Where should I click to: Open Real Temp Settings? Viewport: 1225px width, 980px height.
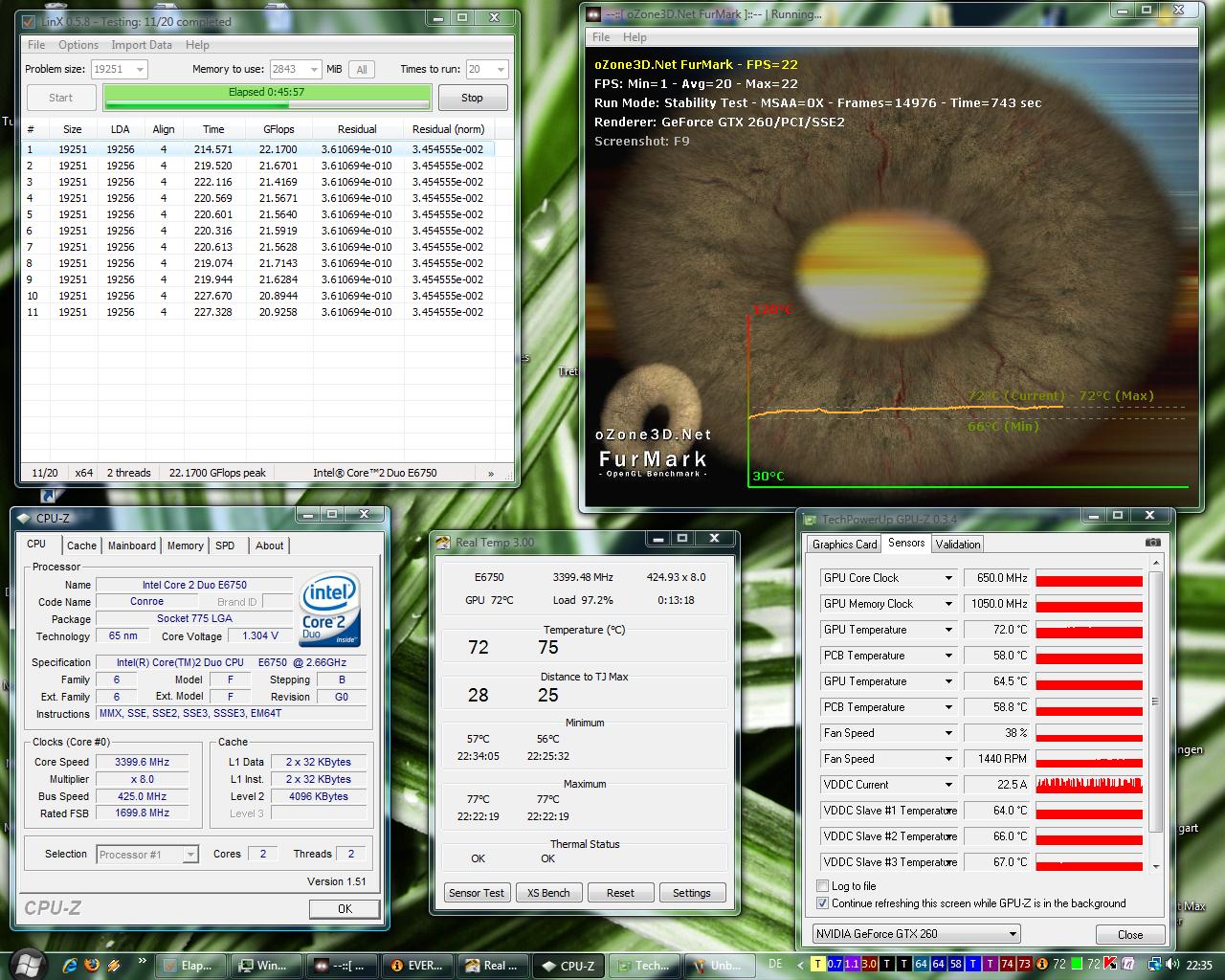point(692,893)
